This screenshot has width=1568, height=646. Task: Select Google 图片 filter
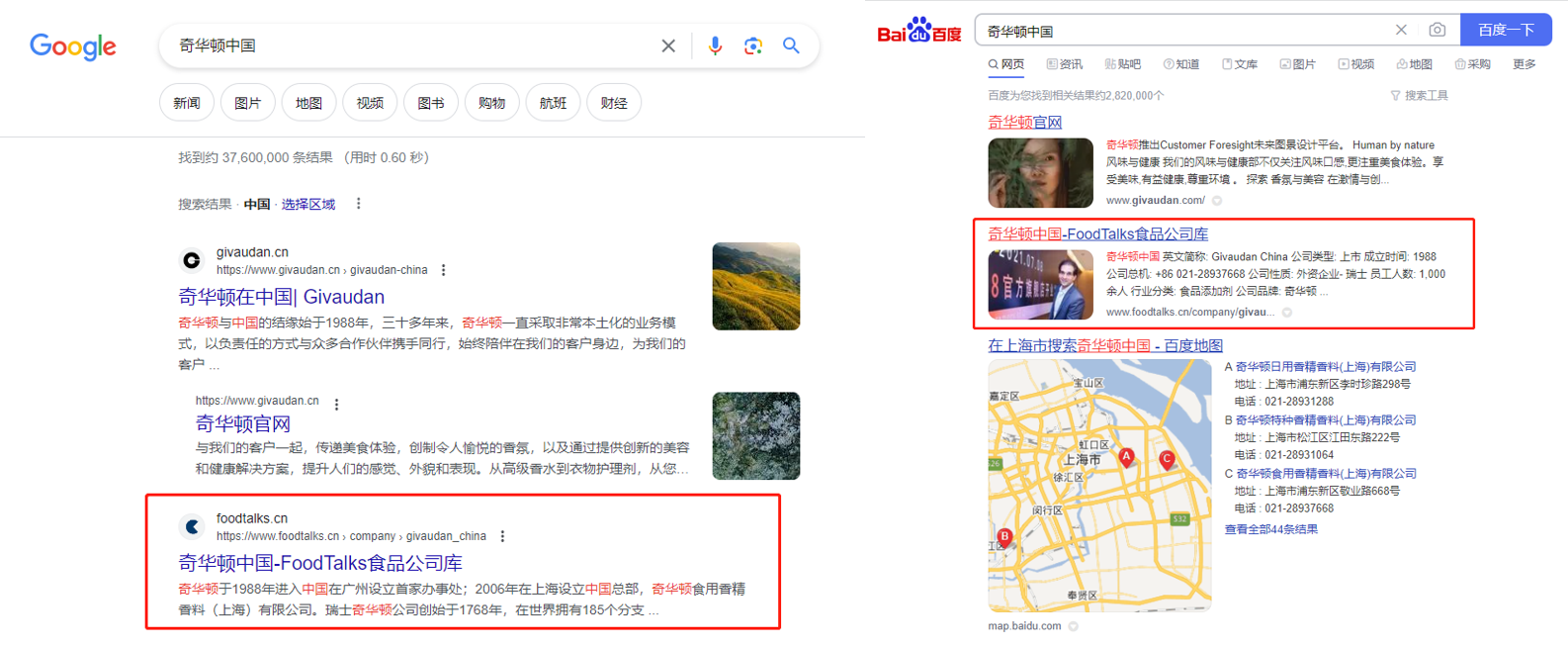pos(248,103)
